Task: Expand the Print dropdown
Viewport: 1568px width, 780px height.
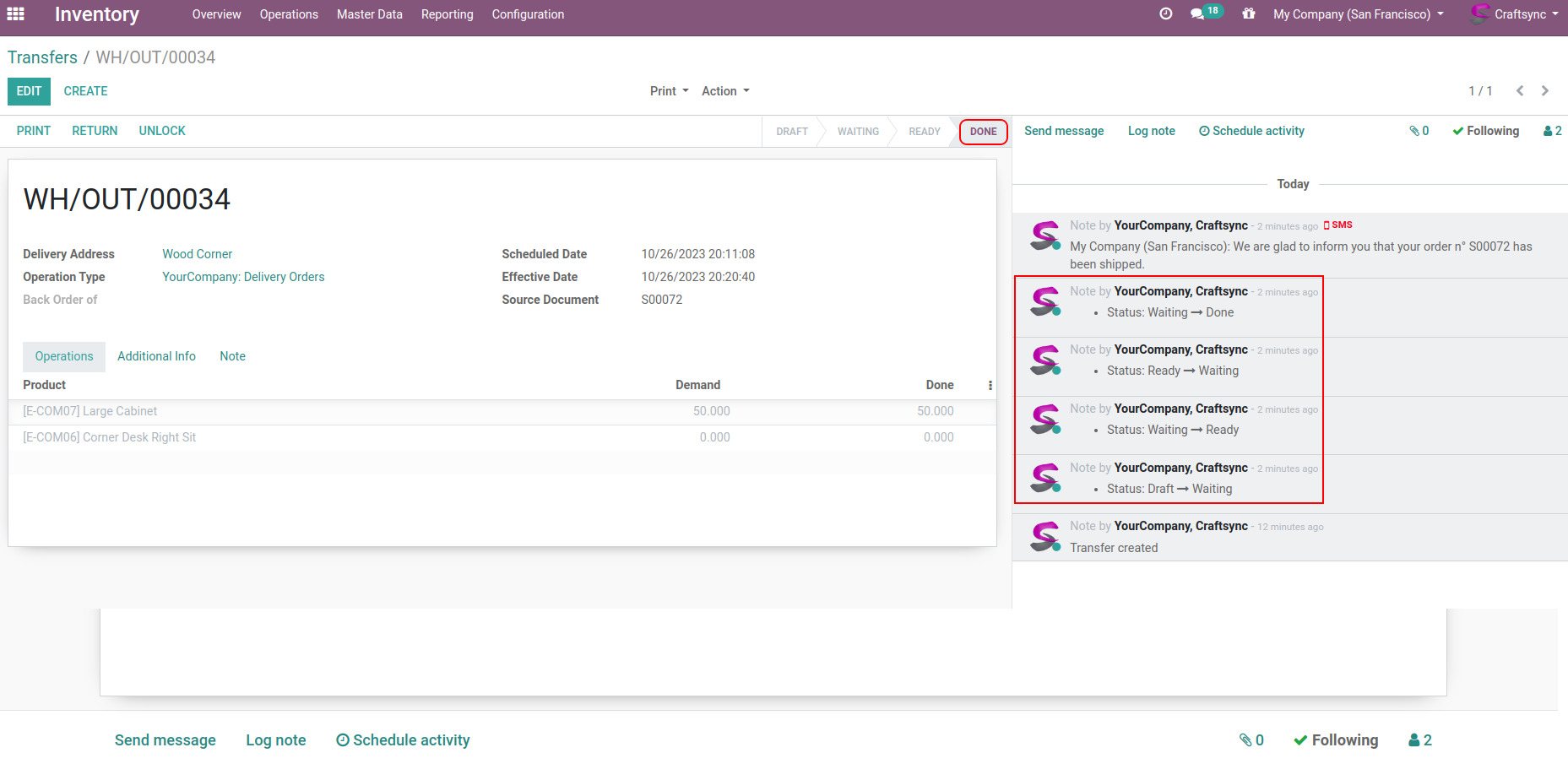Action: point(669,91)
